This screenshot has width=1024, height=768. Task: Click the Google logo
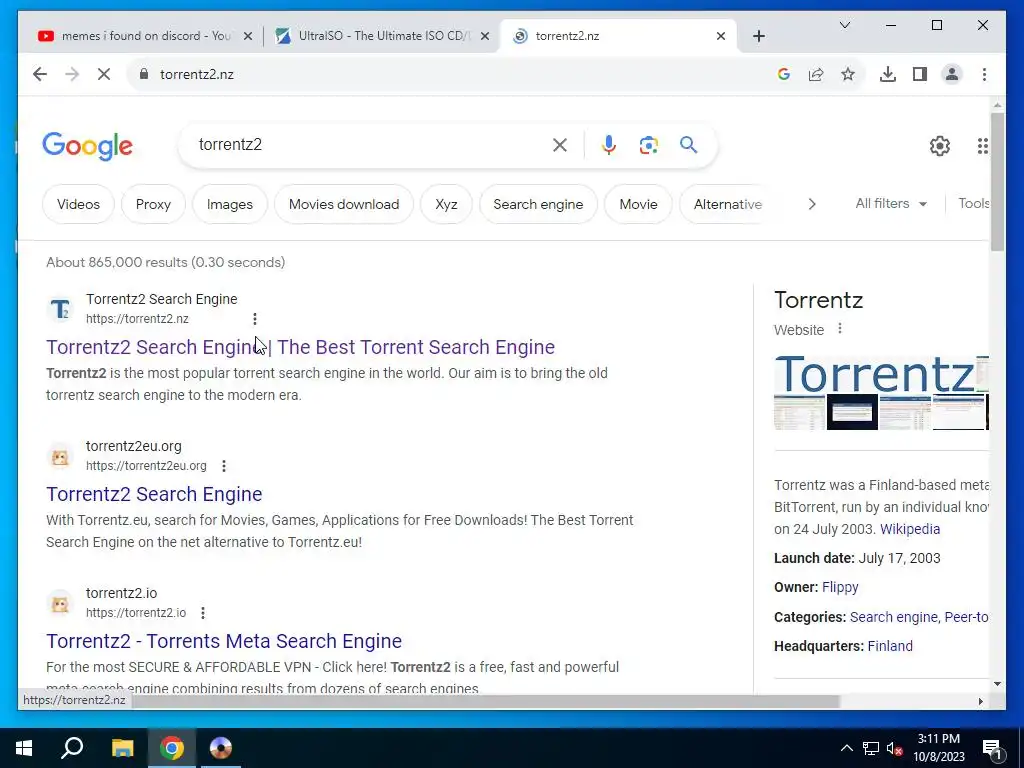[x=88, y=146]
